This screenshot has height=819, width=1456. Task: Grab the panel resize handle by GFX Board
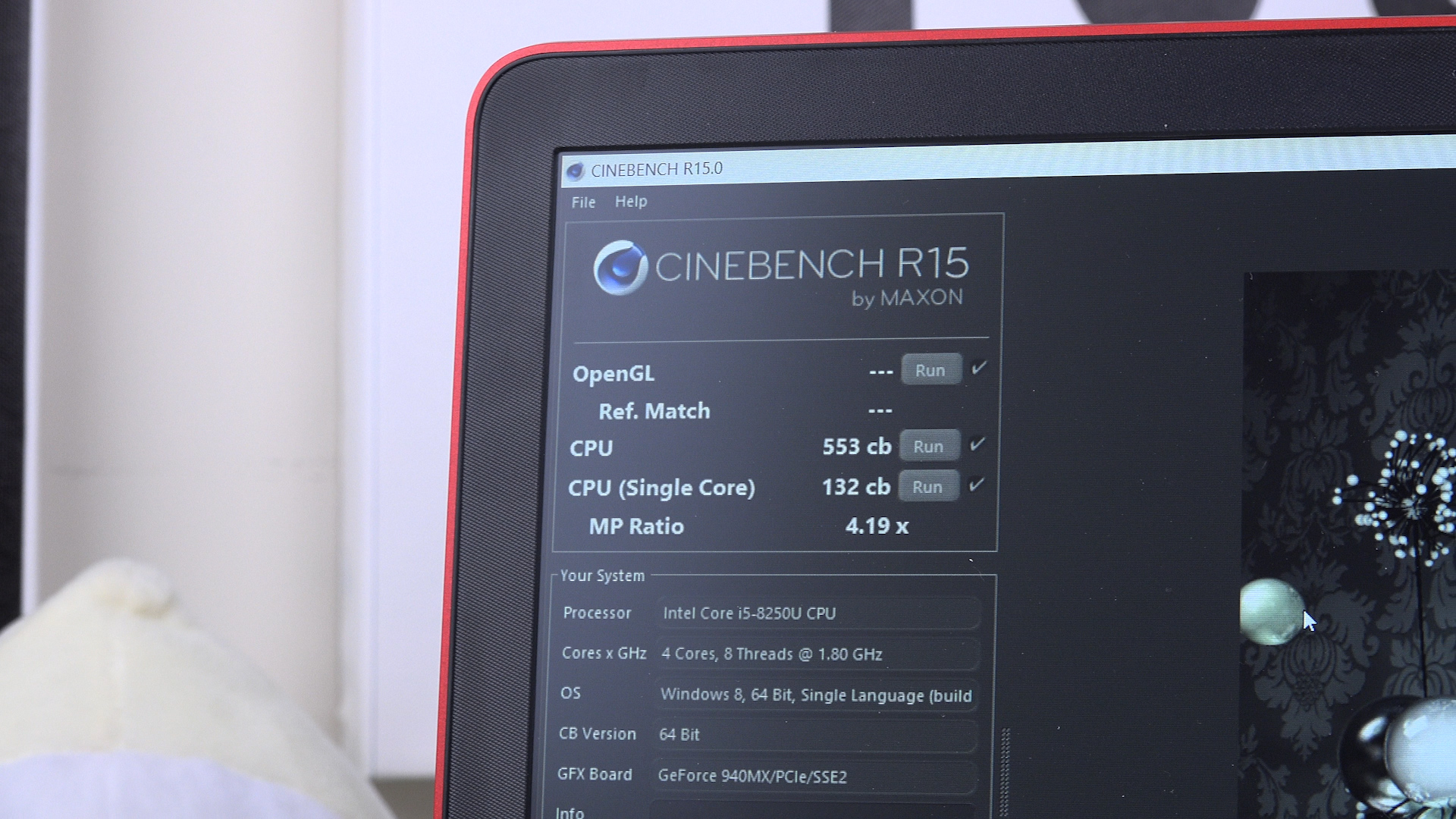(x=1006, y=772)
